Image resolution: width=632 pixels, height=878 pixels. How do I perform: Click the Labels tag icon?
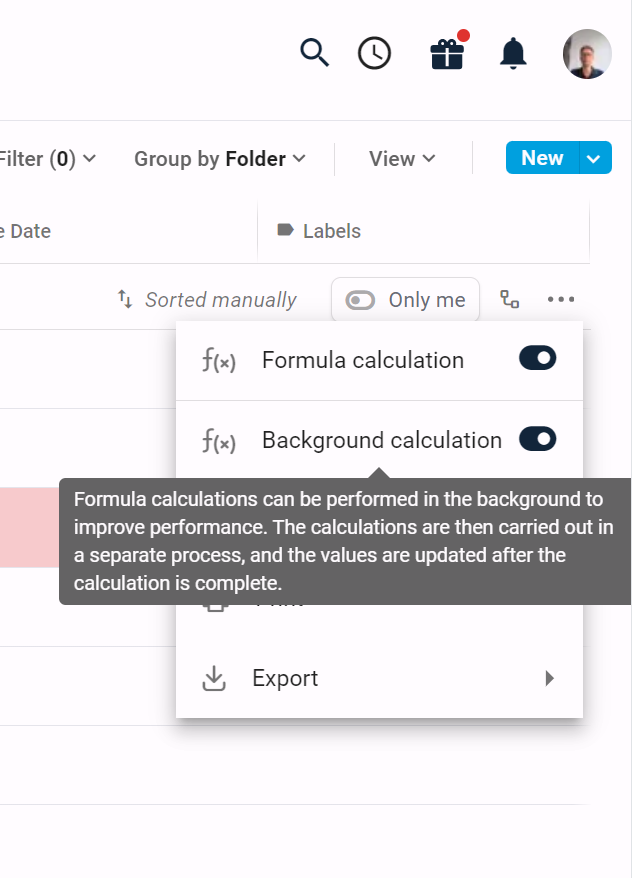point(285,230)
